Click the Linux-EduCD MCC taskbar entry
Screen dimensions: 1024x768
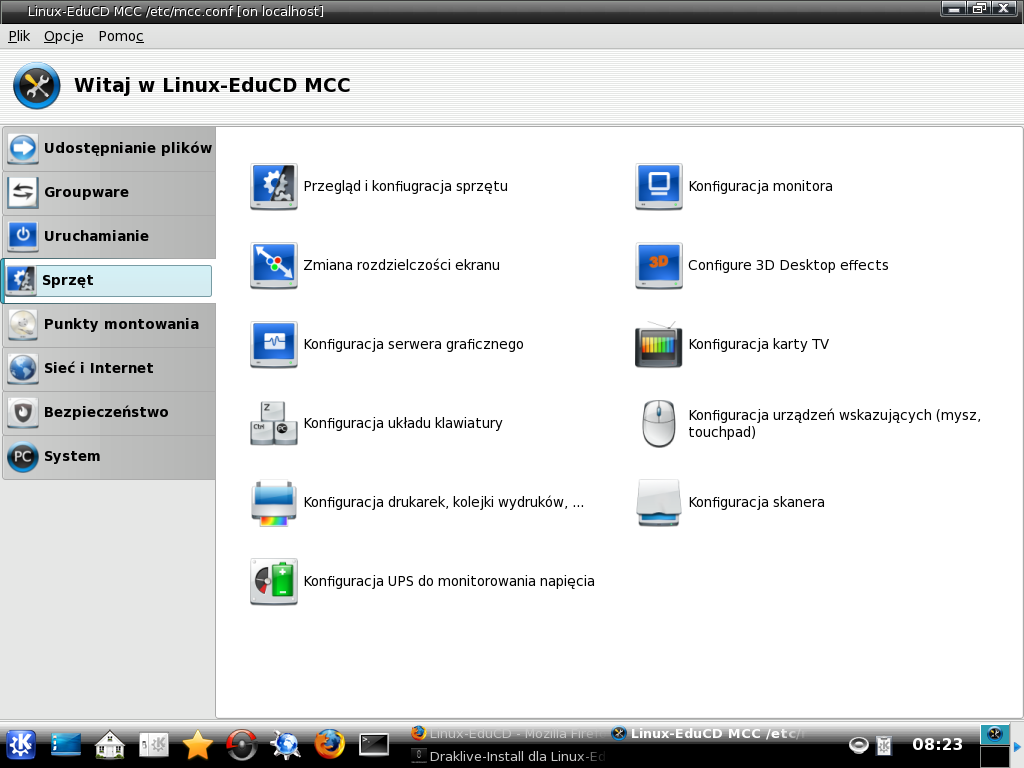click(709, 733)
